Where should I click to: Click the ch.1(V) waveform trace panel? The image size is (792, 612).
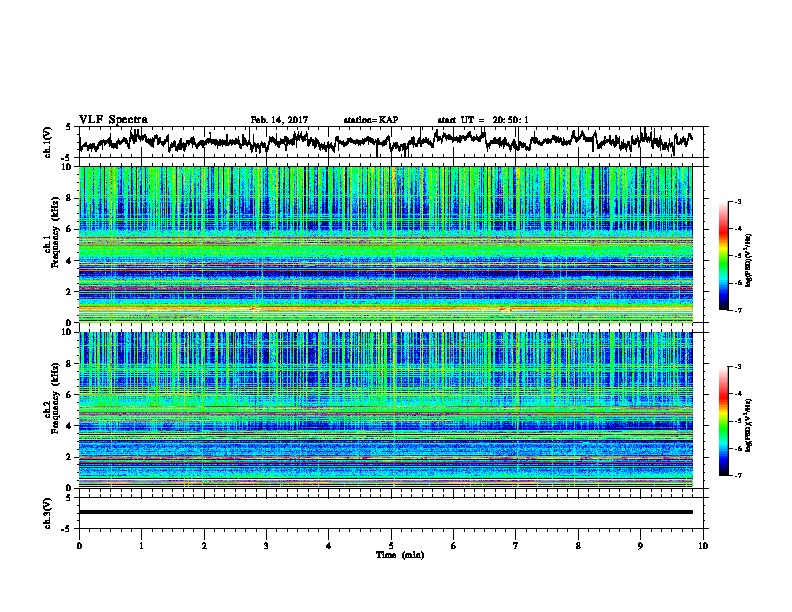[x=391, y=142]
